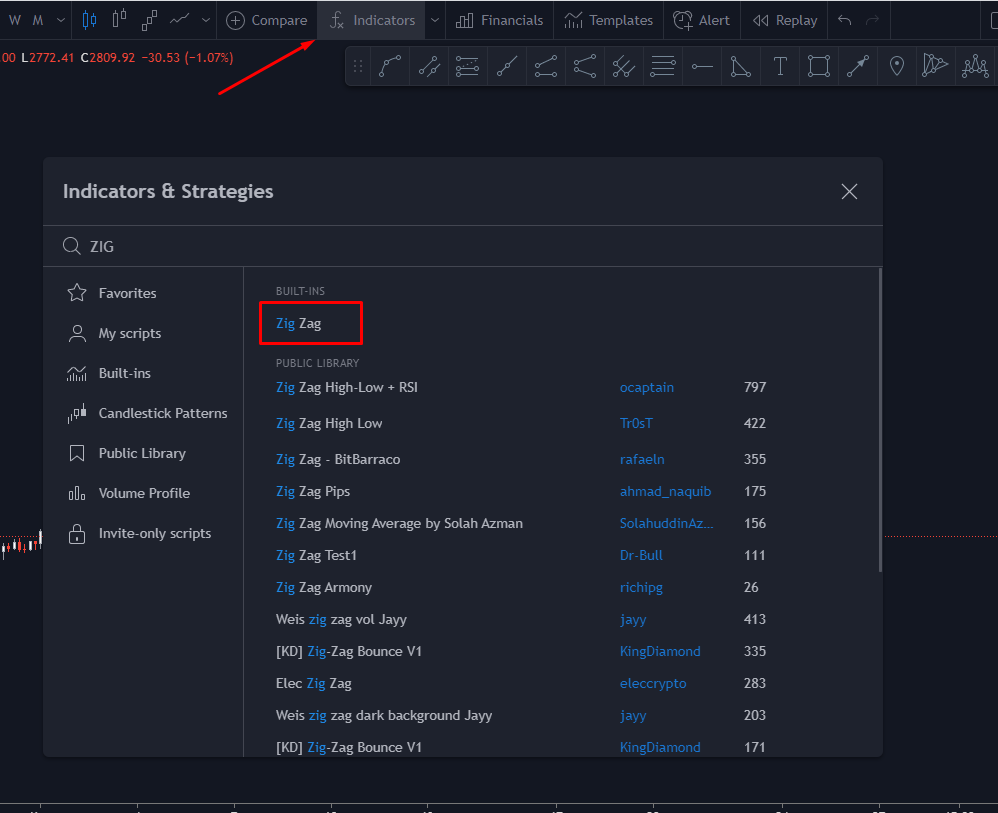Select the curve drawing tool
998x813 pixels.
point(390,66)
